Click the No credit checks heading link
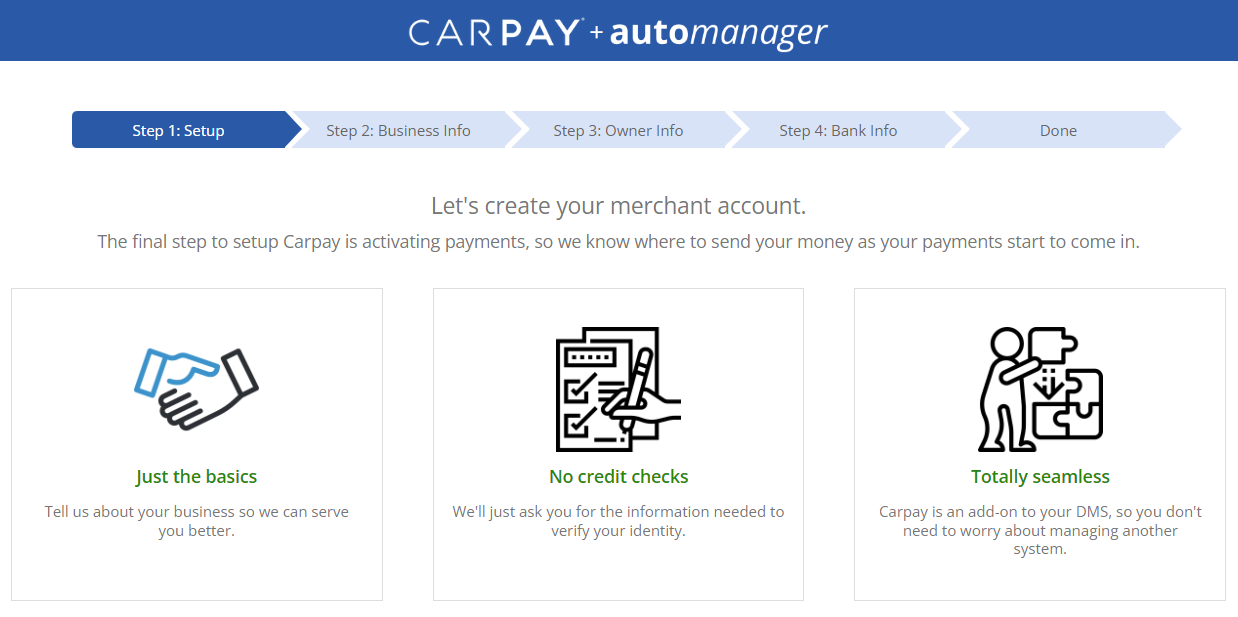The height and width of the screenshot is (617, 1238). coord(618,477)
